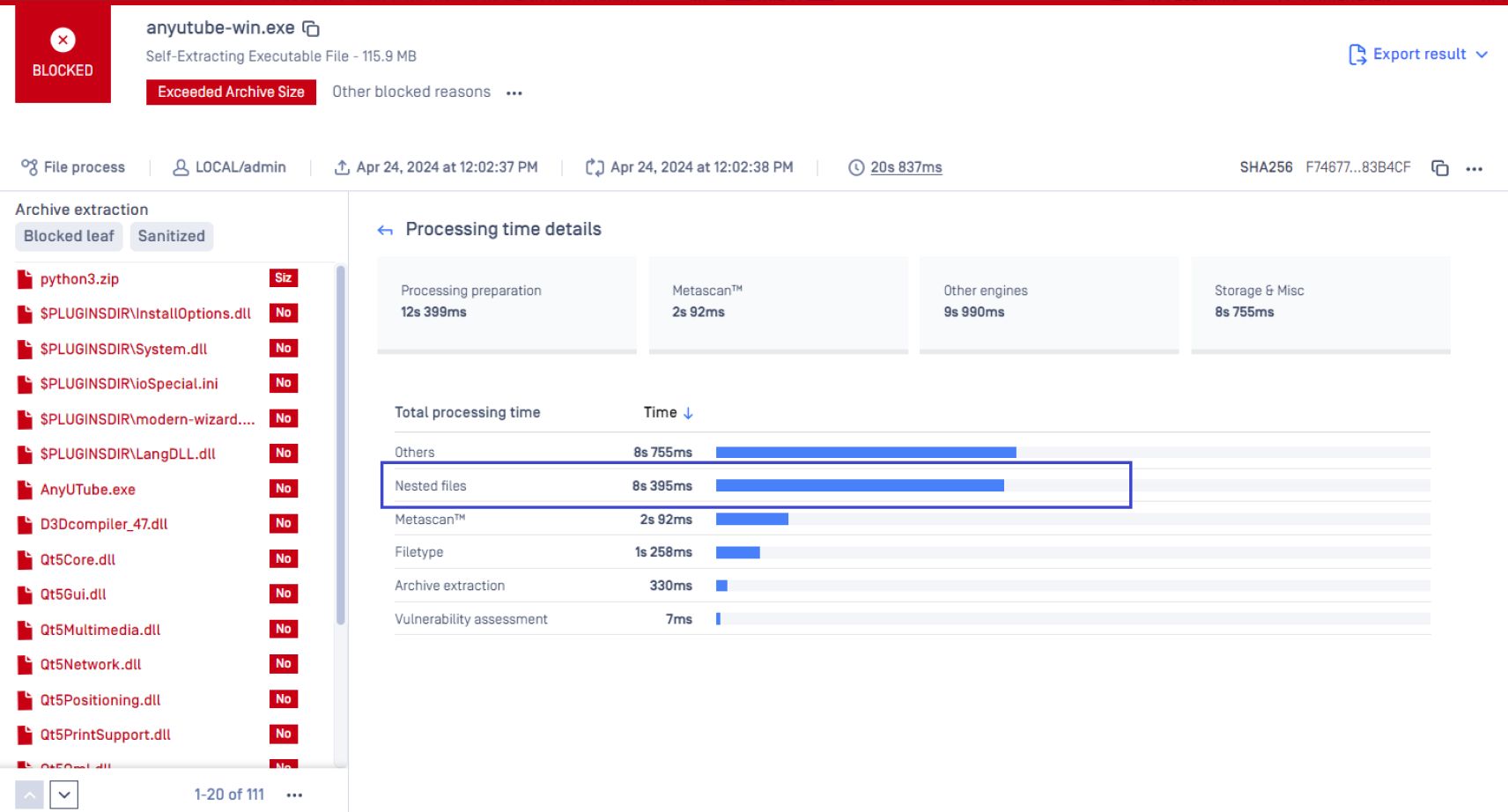Click the Export result file icon
Viewport: 1508px width, 812px height.
[1356, 55]
